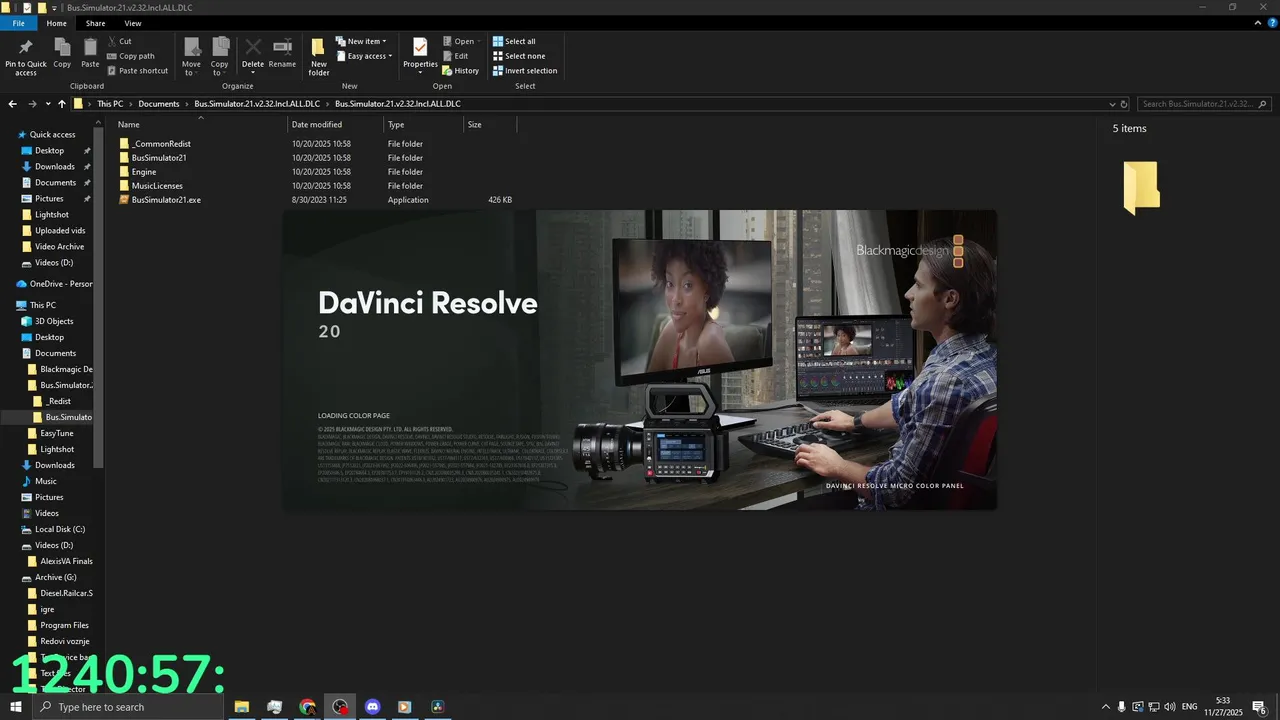The height and width of the screenshot is (720, 1280).
Task: Open the File menu
Action: pos(18,23)
